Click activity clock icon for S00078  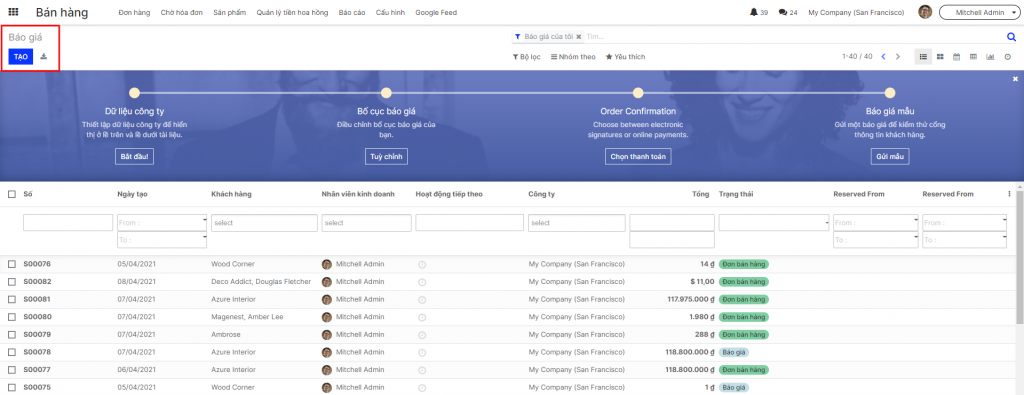click(x=422, y=353)
